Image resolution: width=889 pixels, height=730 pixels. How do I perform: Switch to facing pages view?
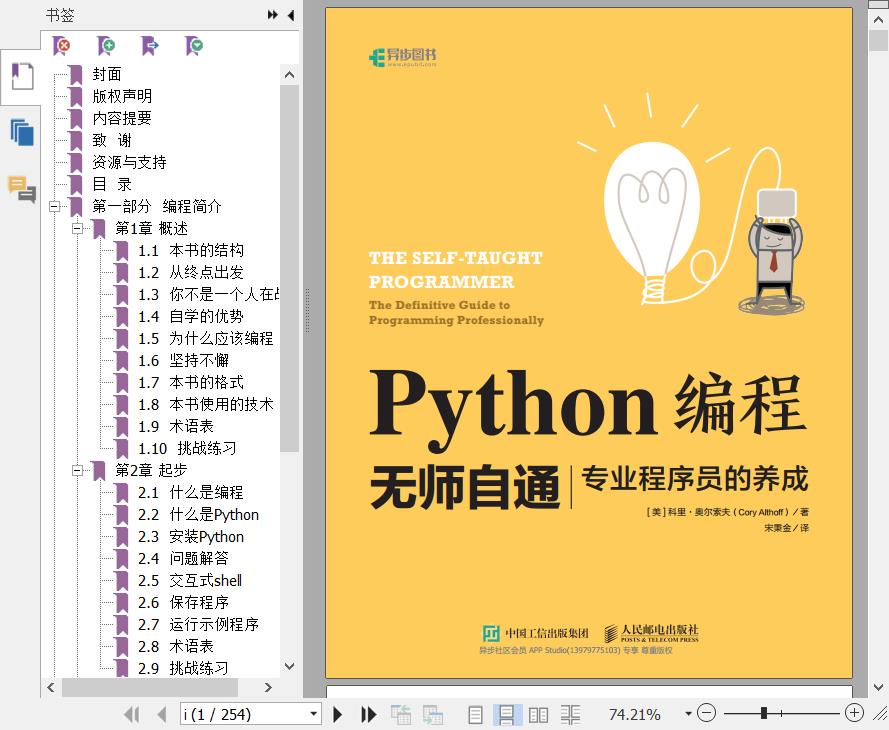(x=538, y=715)
